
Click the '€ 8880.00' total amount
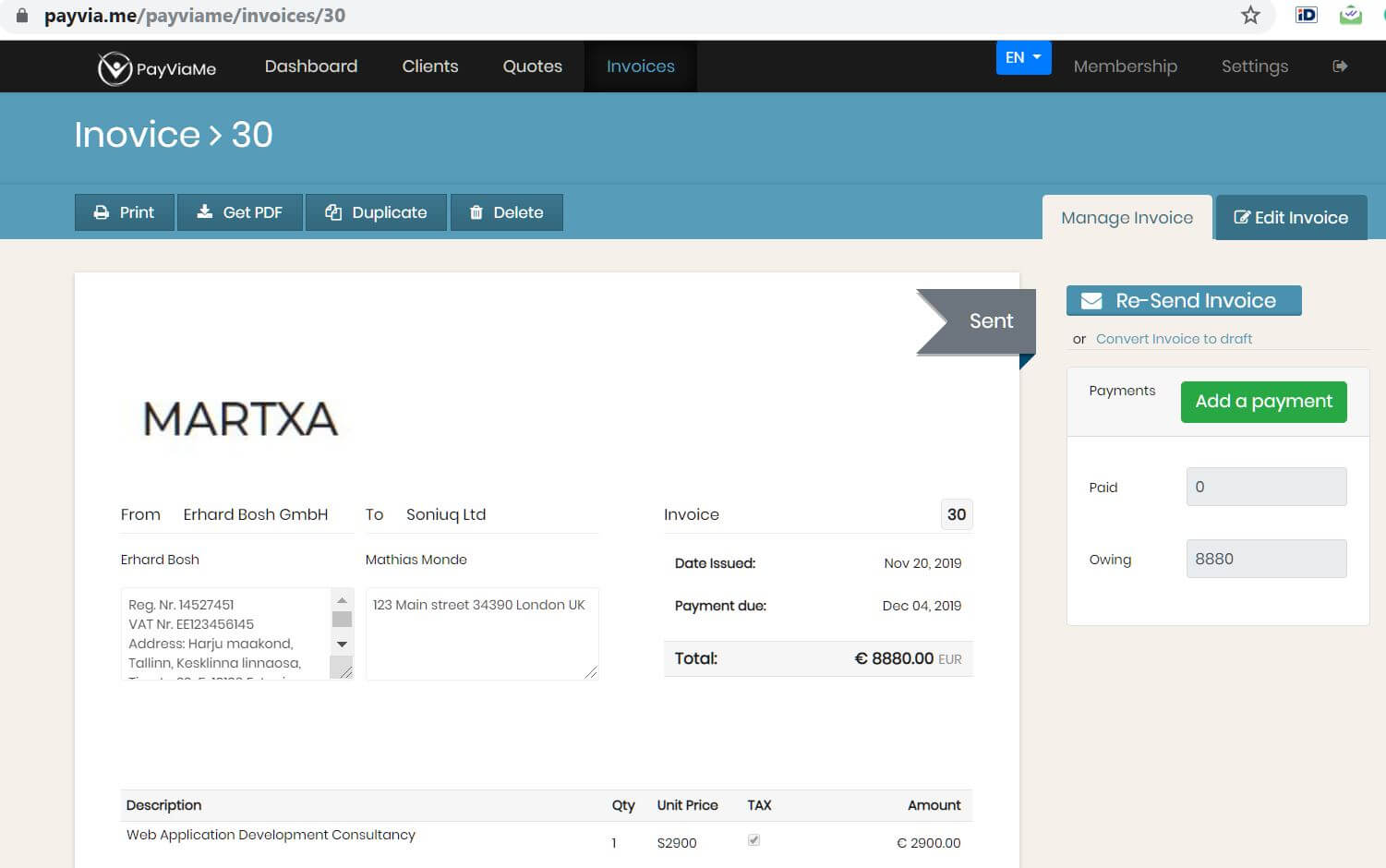pos(894,658)
